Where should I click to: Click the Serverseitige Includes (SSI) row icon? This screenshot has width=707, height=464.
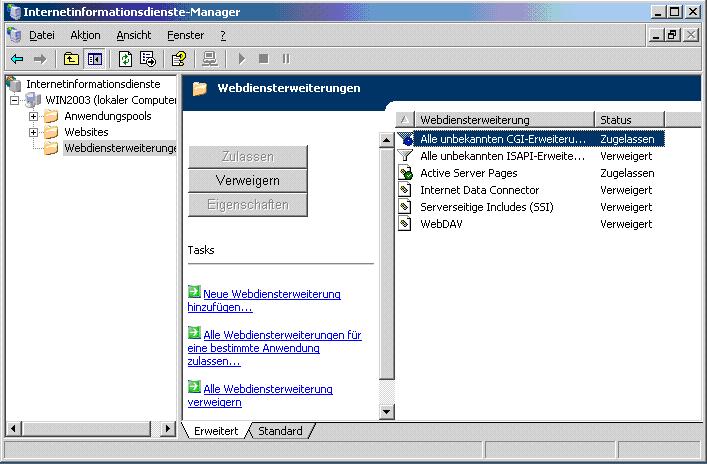[405, 207]
